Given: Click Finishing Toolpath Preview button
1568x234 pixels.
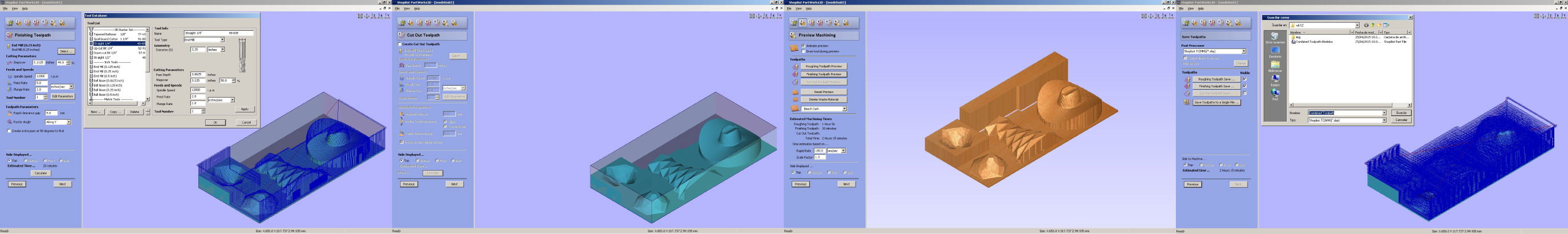Looking at the screenshot, I should (823, 74).
